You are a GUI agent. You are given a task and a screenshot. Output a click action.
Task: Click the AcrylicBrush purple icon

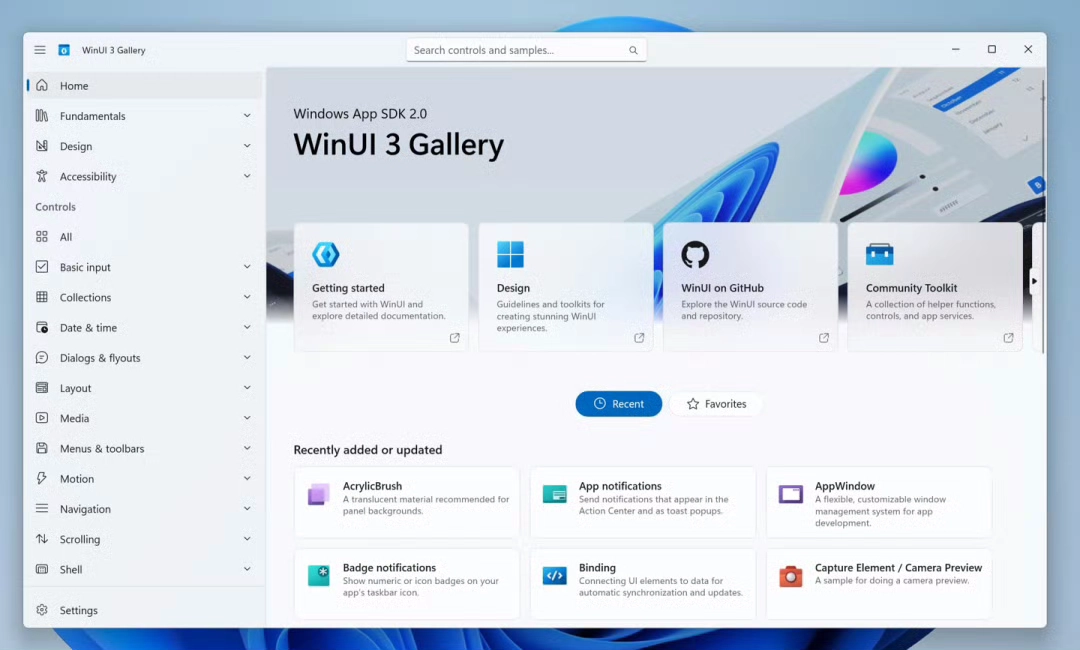tap(318, 494)
